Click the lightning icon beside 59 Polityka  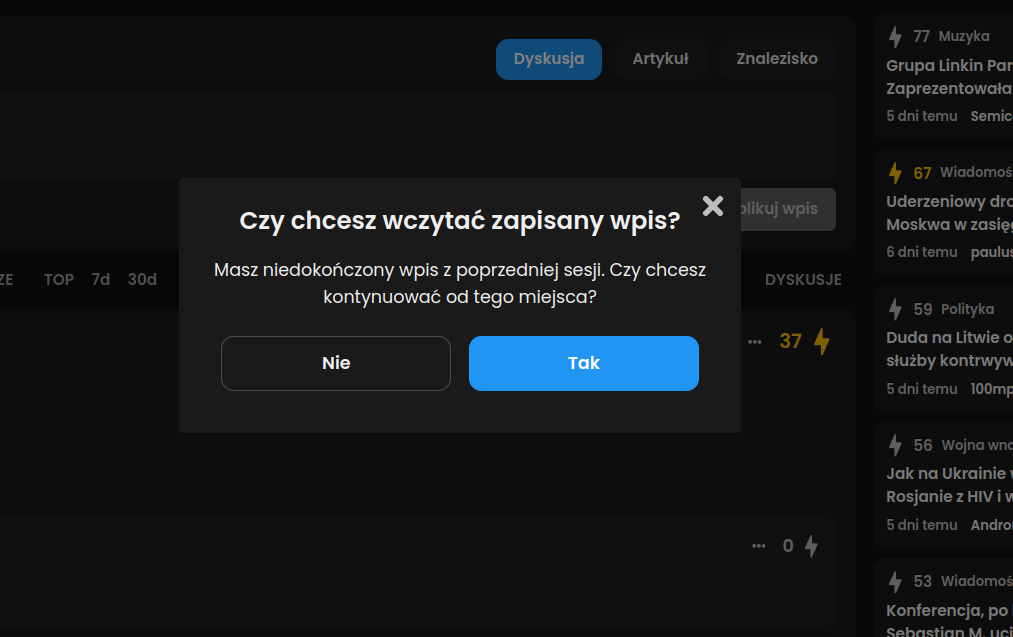pyautogui.click(x=895, y=309)
